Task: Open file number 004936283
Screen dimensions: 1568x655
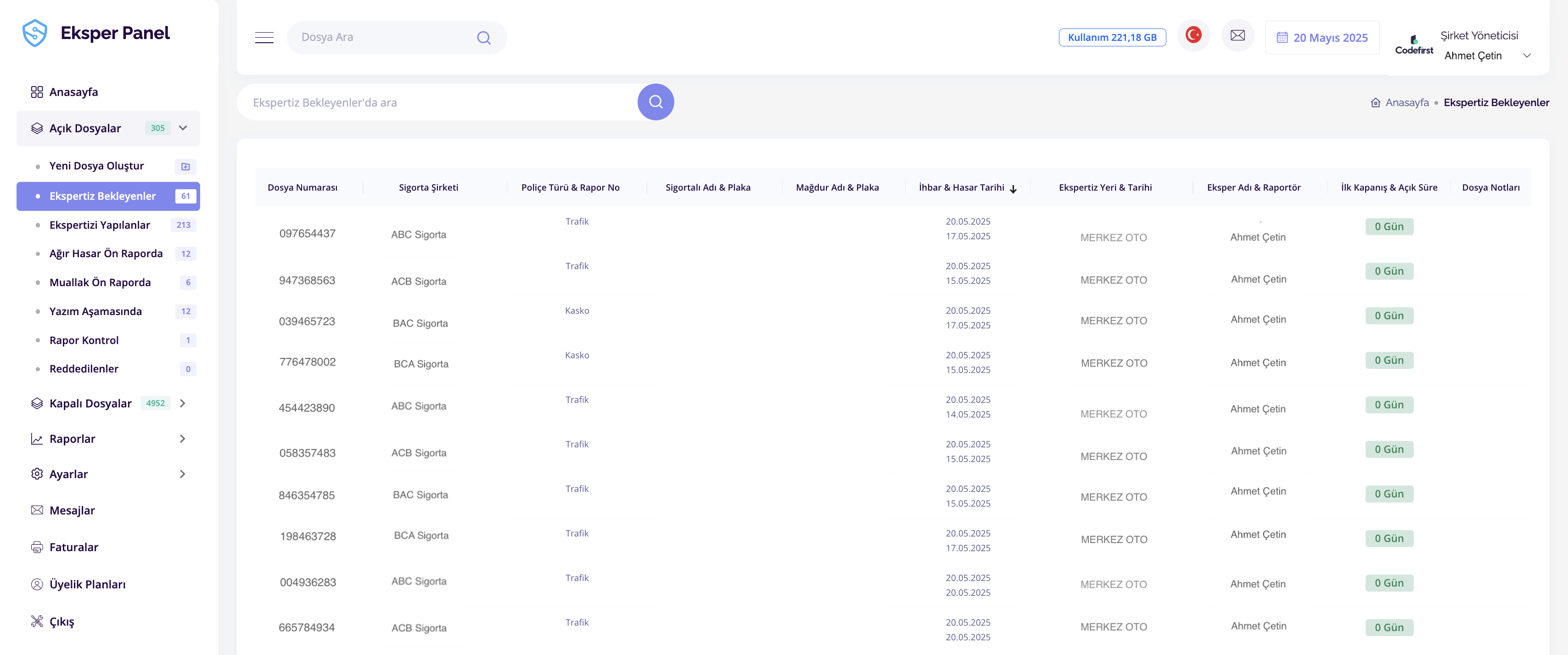Action: click(308, 582)
